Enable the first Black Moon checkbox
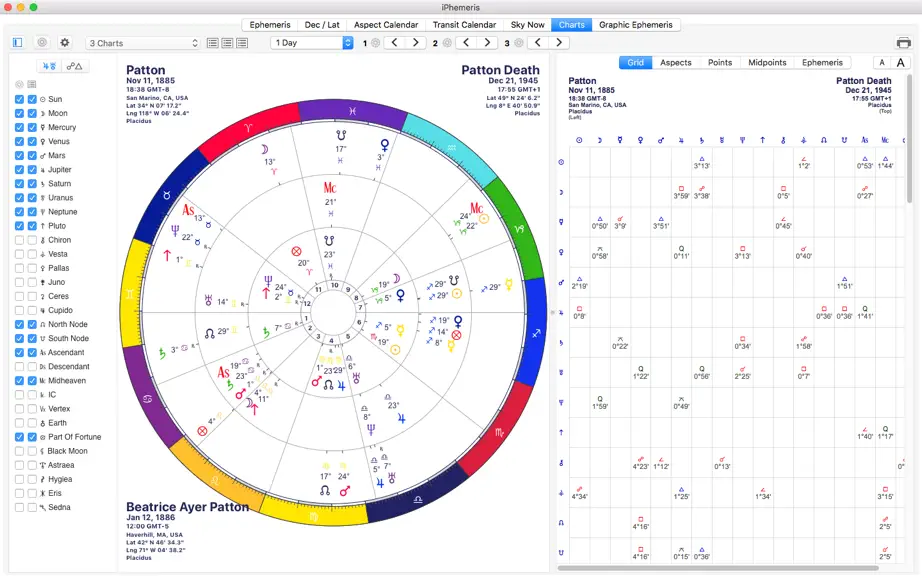The image size is (922, 576). pos(19,451)
